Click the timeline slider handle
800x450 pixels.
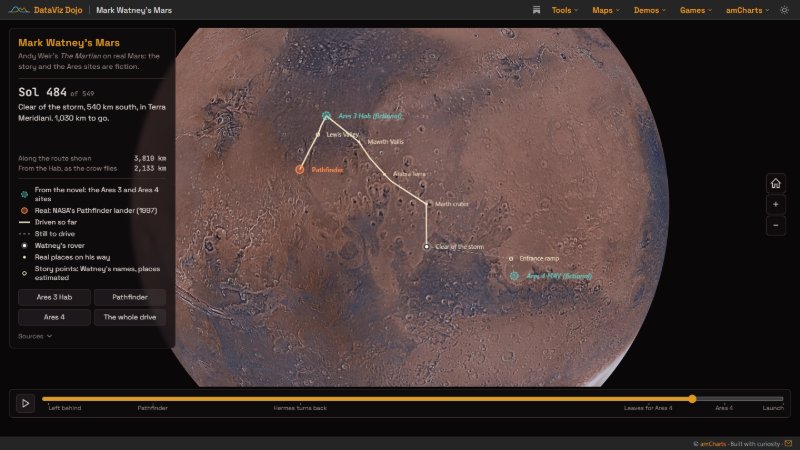pyautogui.click(x=692, y=399)
